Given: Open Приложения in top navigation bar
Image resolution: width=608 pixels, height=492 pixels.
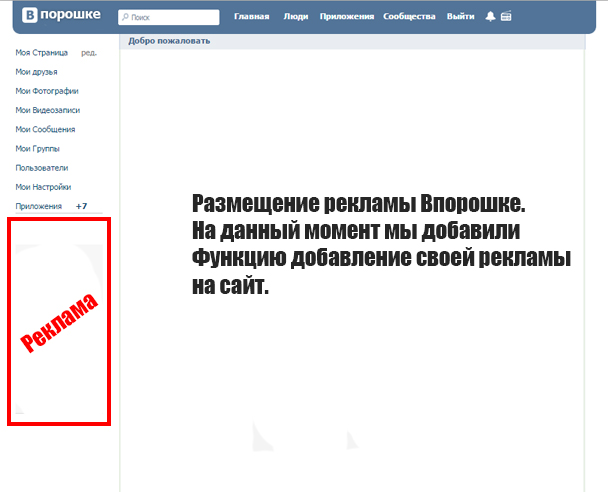Looking at the screenshot, I should [347, 16].
